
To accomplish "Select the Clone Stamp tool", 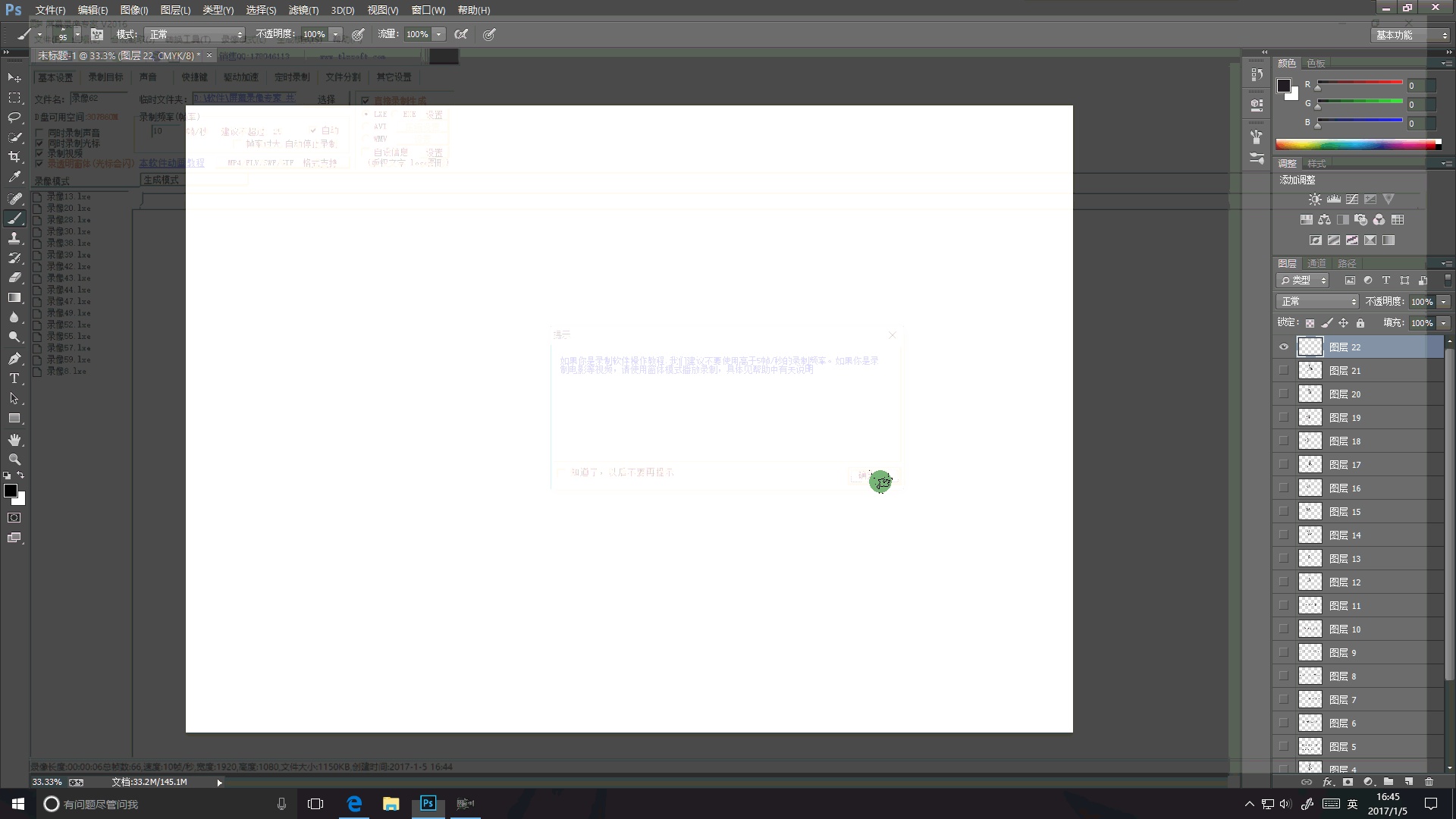I will coord(14,238).
